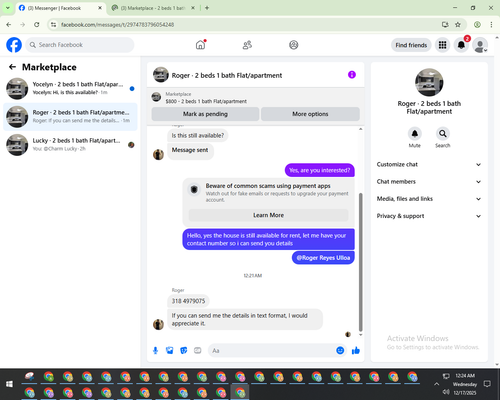Reload the page
Image resolution: width=500 pixels, height=400 pixels.
[x=37, y=25]
